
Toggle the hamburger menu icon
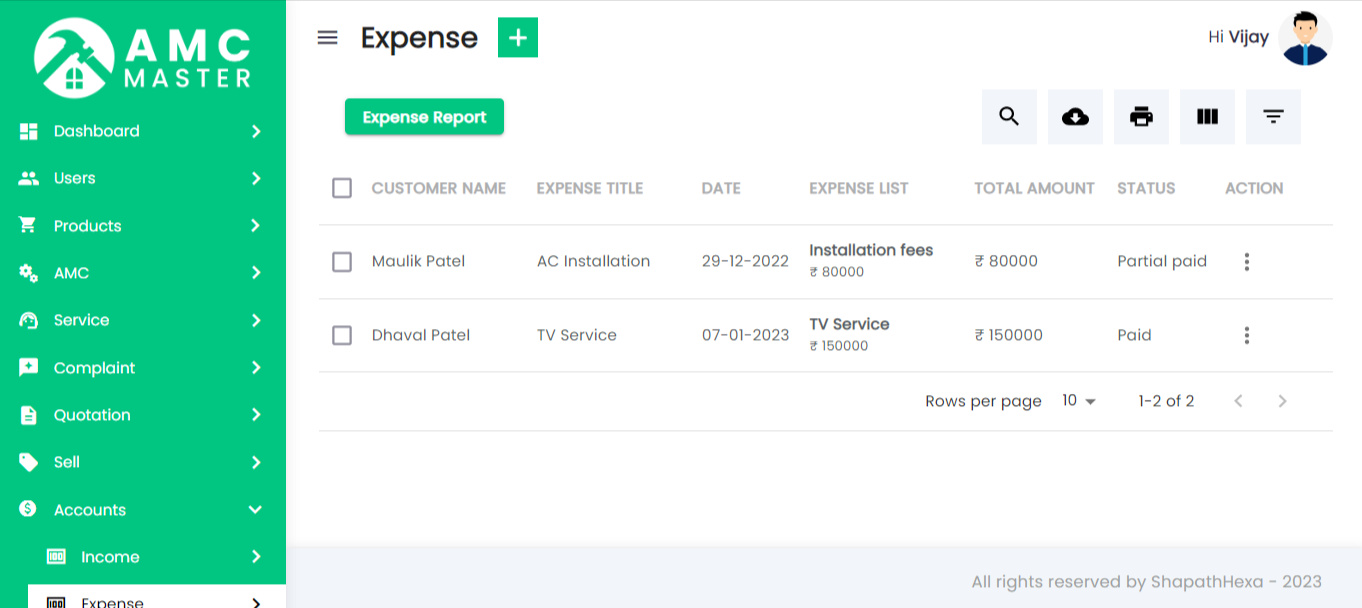(x=327, y=37)
